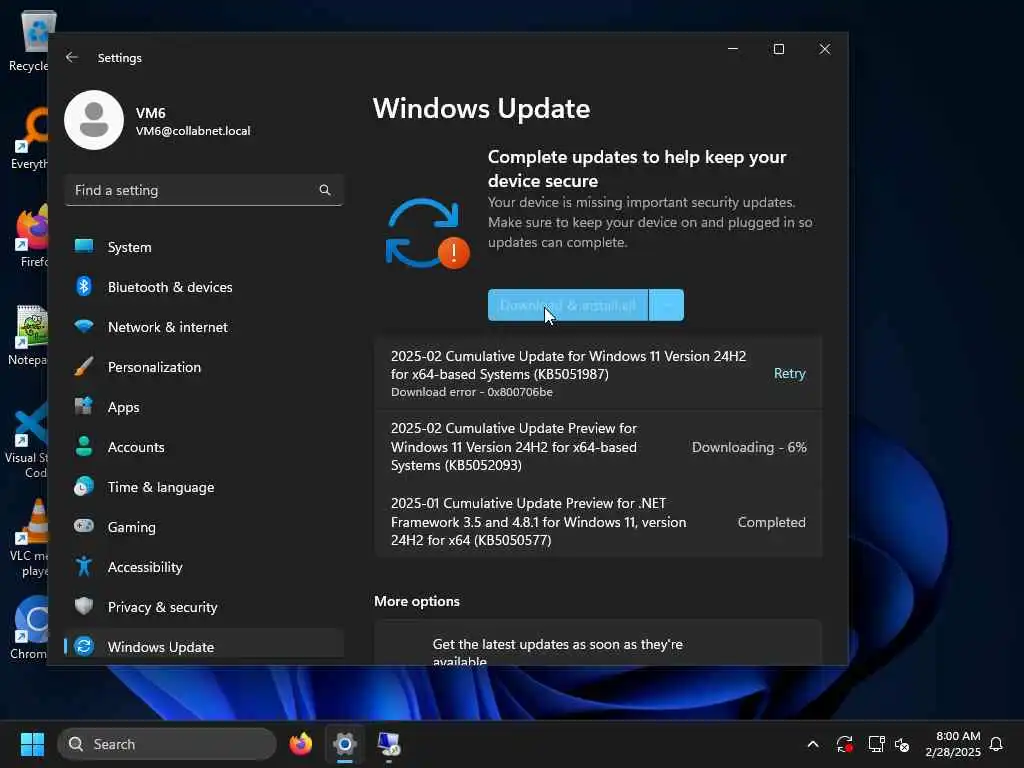
Task: Click the Accounts person icon
Action: click(84, 446)
